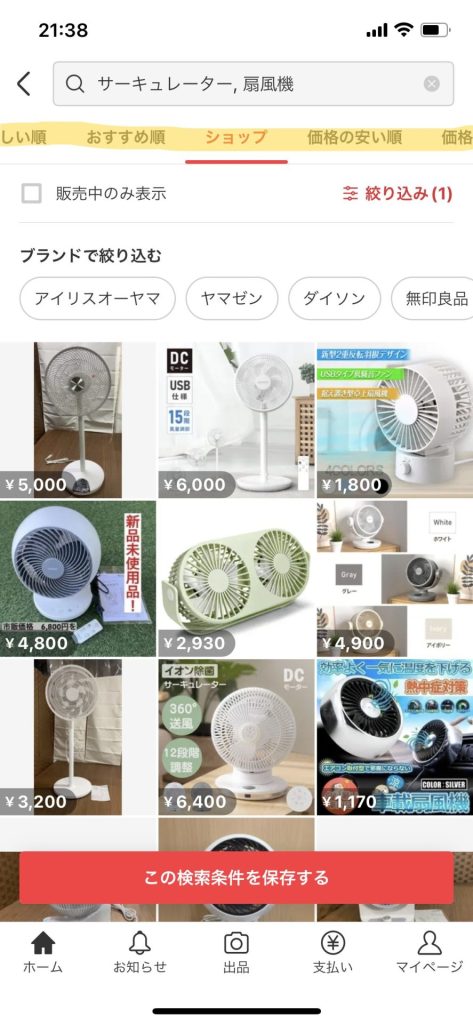Open マイページ profile icon

(x=429, y=942)
